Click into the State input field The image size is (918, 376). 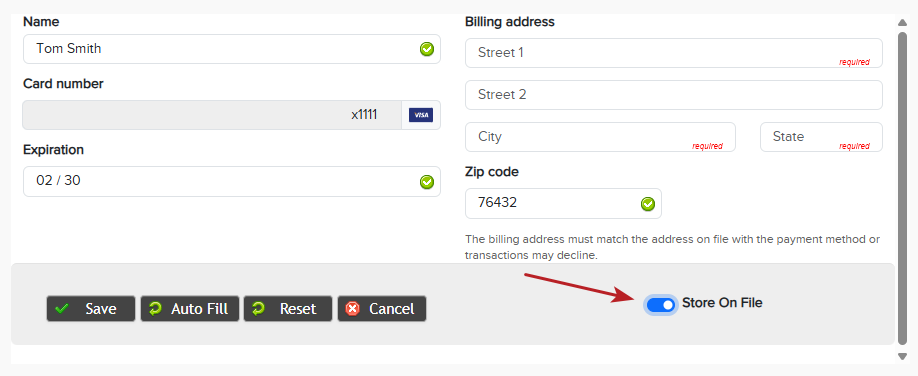(x=821, y=137)
